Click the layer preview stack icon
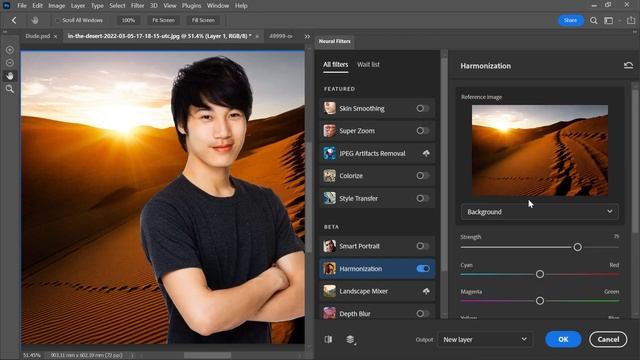 pos(350,339)
